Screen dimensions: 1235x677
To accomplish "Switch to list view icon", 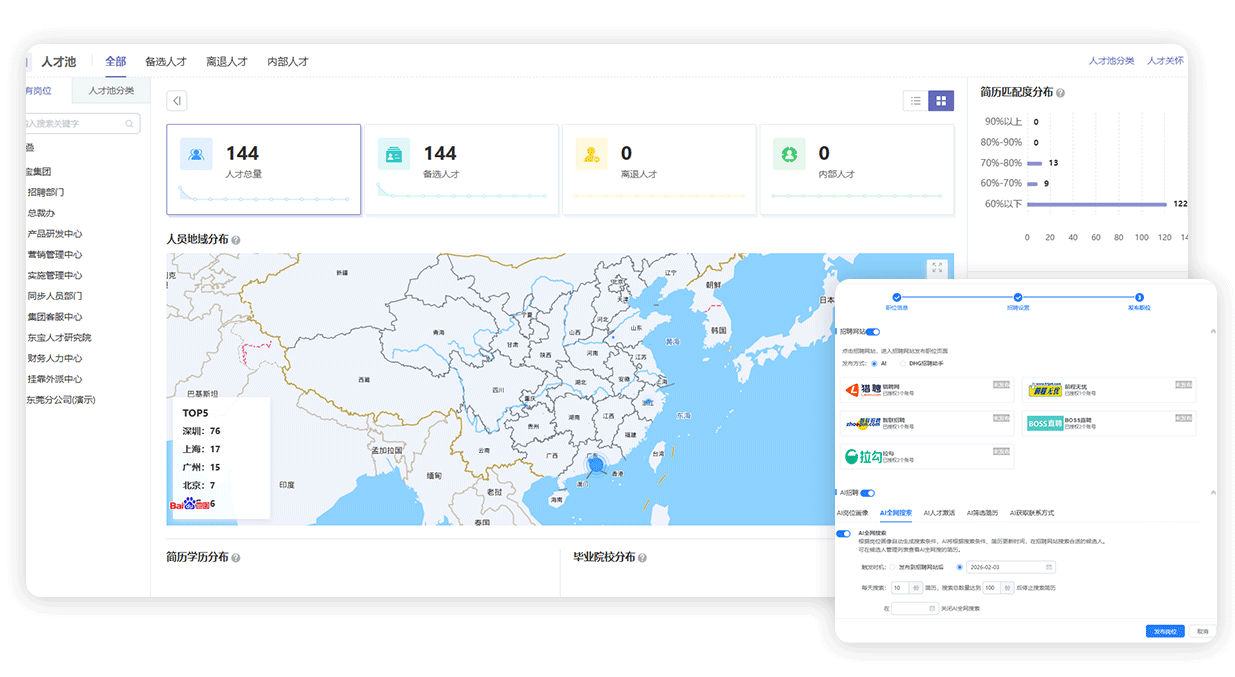I will pyautogui.click(x=915, y=100).
